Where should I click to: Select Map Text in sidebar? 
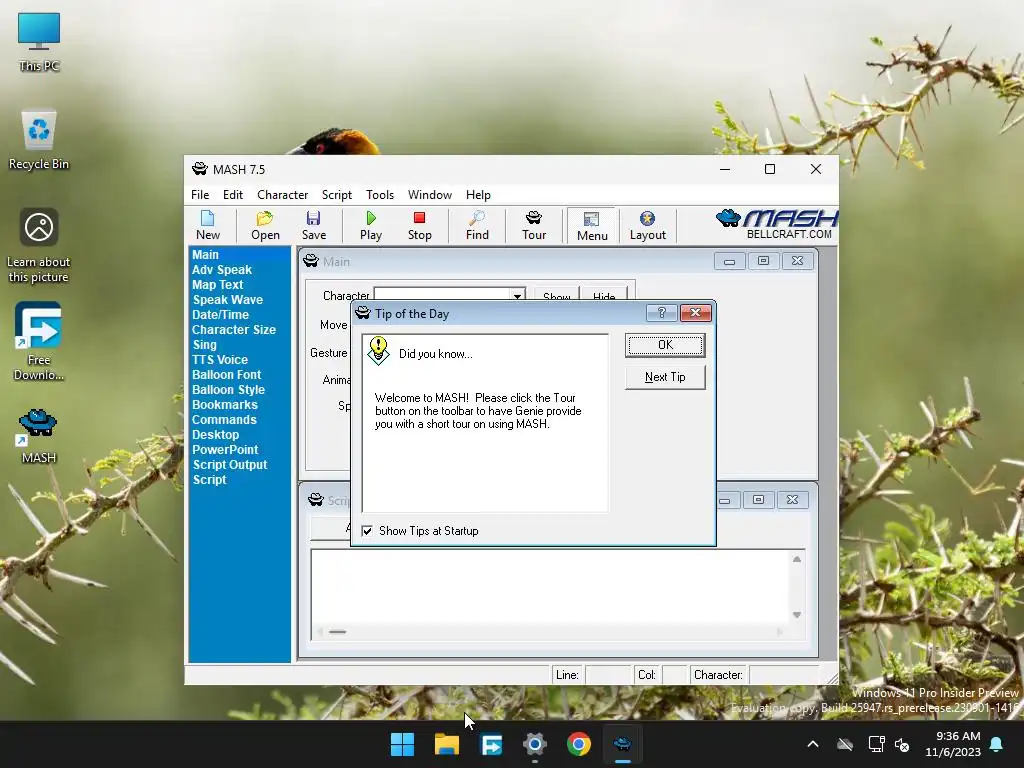click(217, 285)
